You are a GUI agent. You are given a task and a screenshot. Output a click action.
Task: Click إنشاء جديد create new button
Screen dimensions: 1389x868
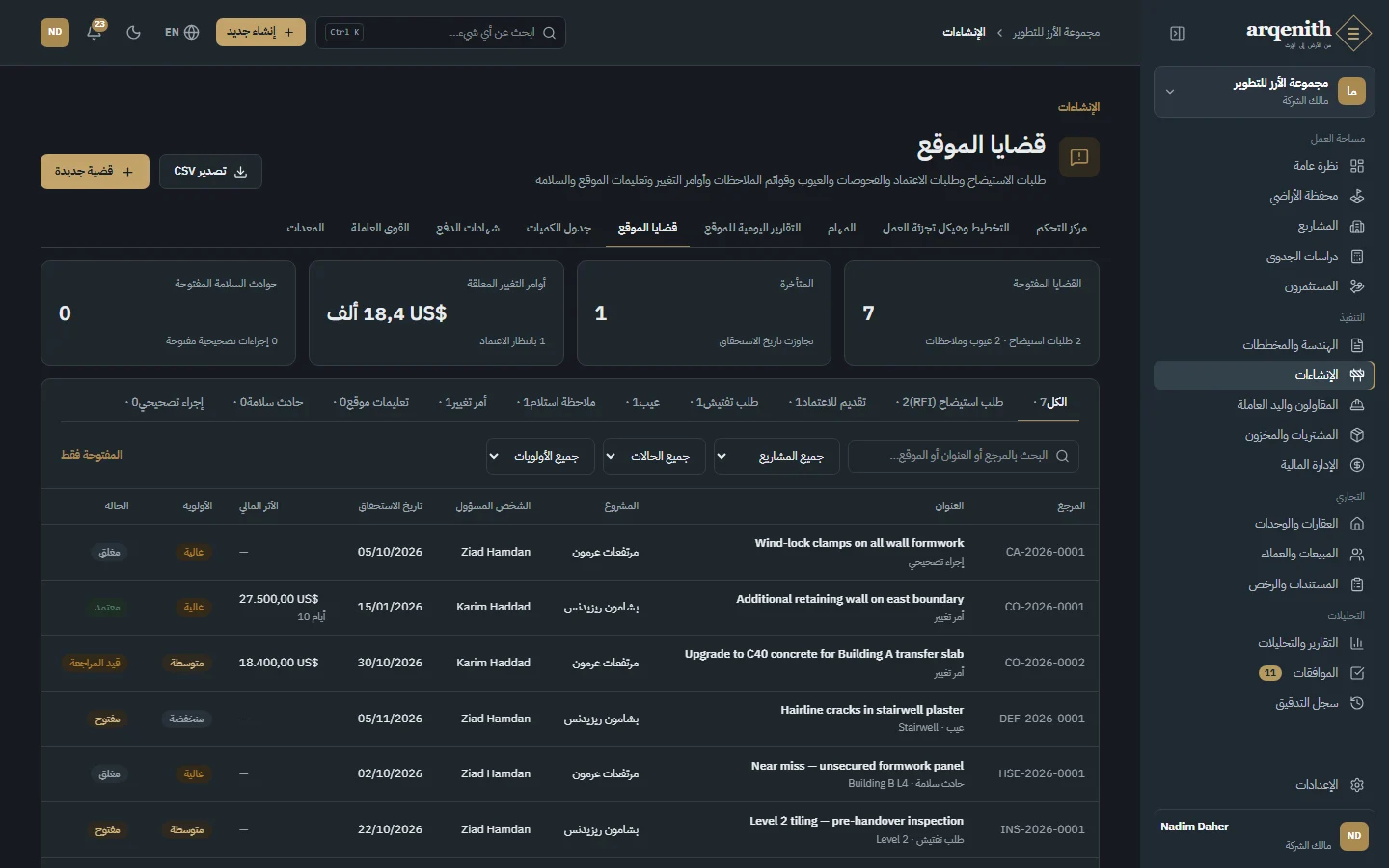tap(260, 32)
